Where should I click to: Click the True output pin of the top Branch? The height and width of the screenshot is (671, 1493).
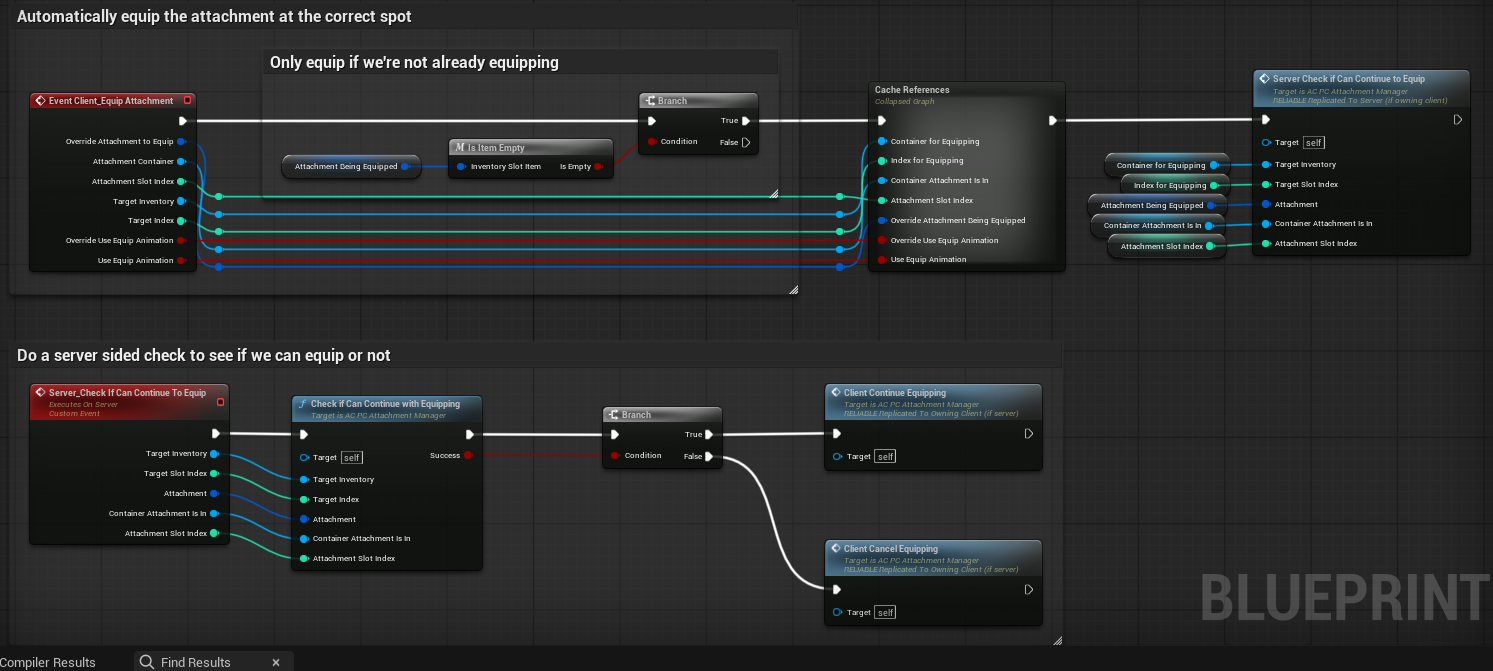pyautogui.click(x=744, y=121)
